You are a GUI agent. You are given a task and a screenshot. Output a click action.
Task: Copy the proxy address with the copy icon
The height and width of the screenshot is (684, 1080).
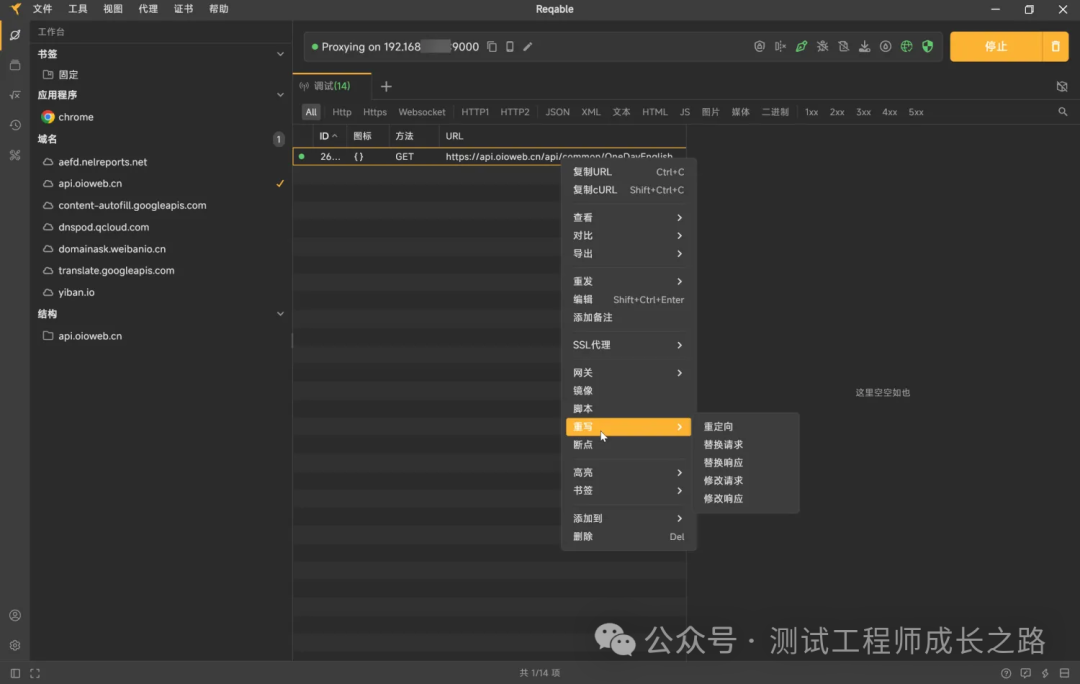(492, 47)
